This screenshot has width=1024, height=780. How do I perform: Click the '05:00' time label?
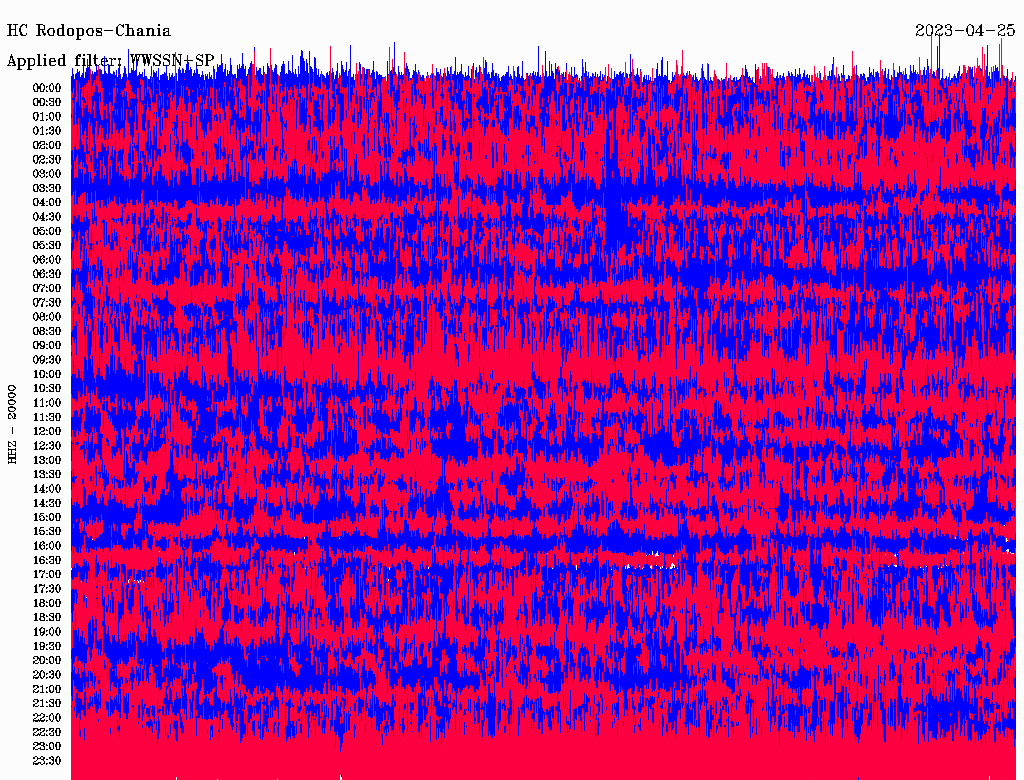[47, 231]
